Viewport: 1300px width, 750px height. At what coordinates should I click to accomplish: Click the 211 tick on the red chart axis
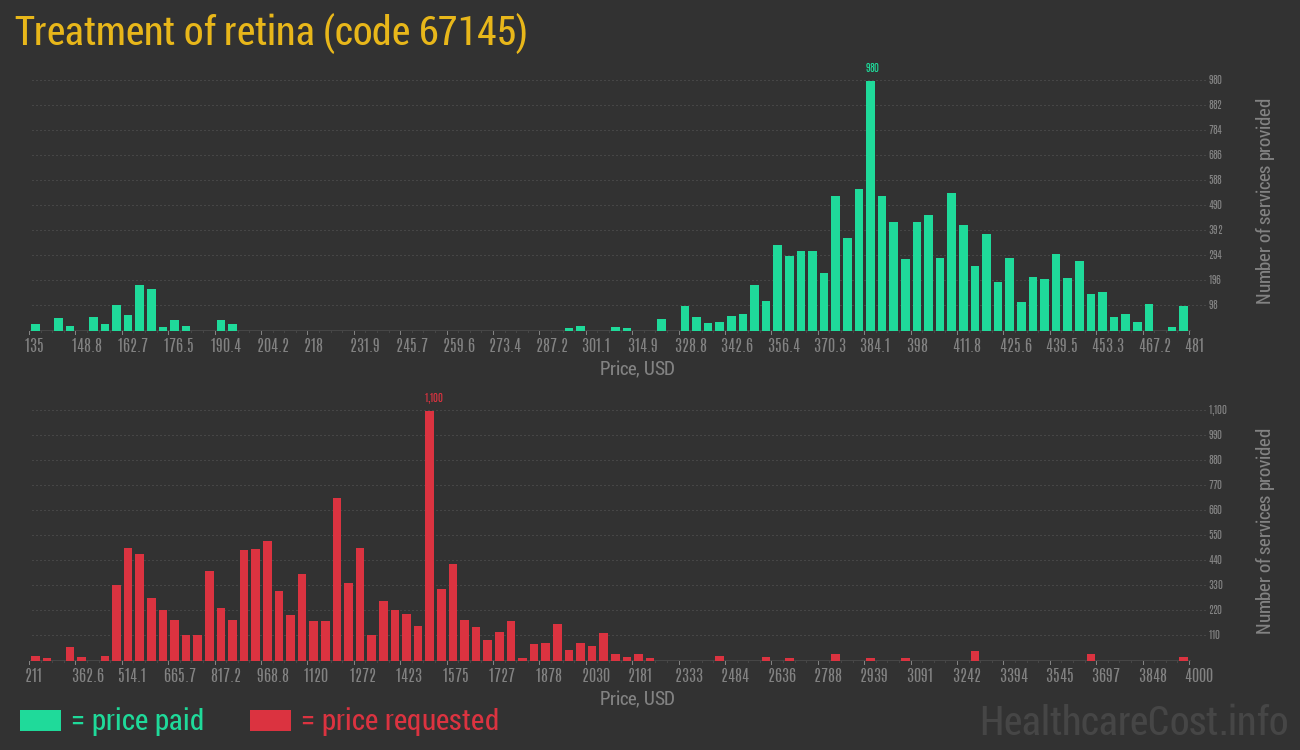34,676
